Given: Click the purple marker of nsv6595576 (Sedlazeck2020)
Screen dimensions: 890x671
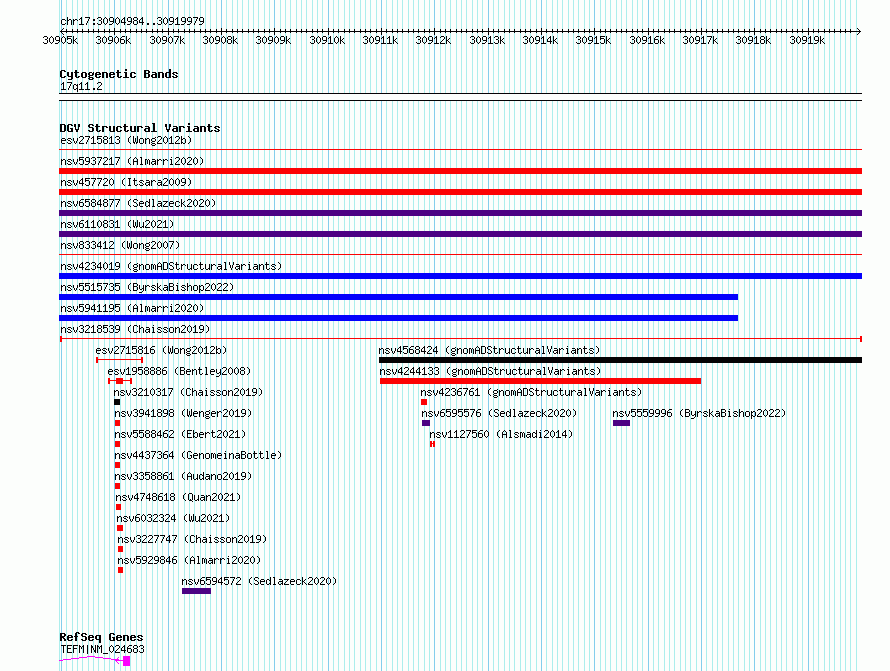Looking at the screenshot, I should (426, 423).
